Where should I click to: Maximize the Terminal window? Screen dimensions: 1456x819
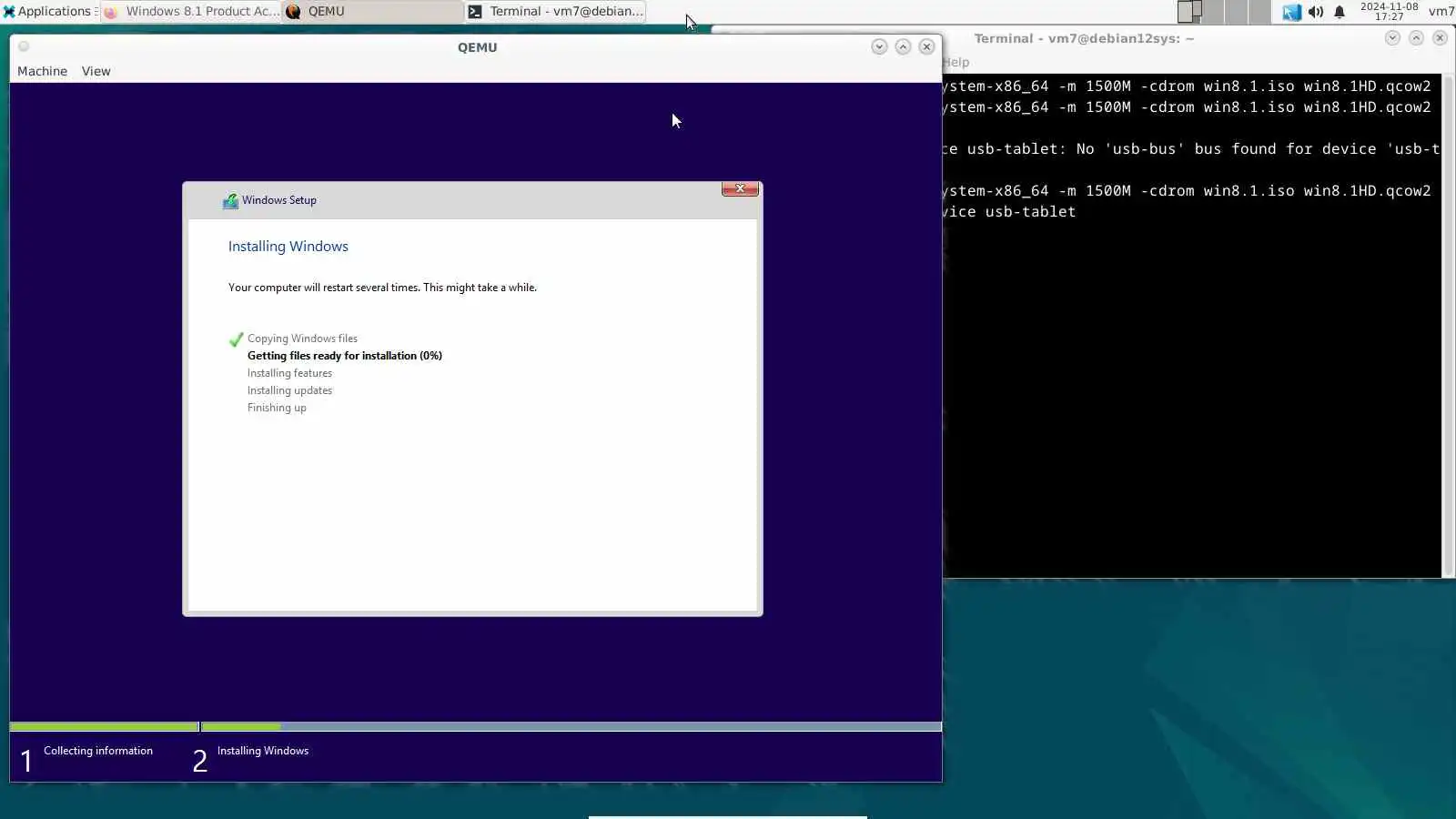(x=1416, y=37)
